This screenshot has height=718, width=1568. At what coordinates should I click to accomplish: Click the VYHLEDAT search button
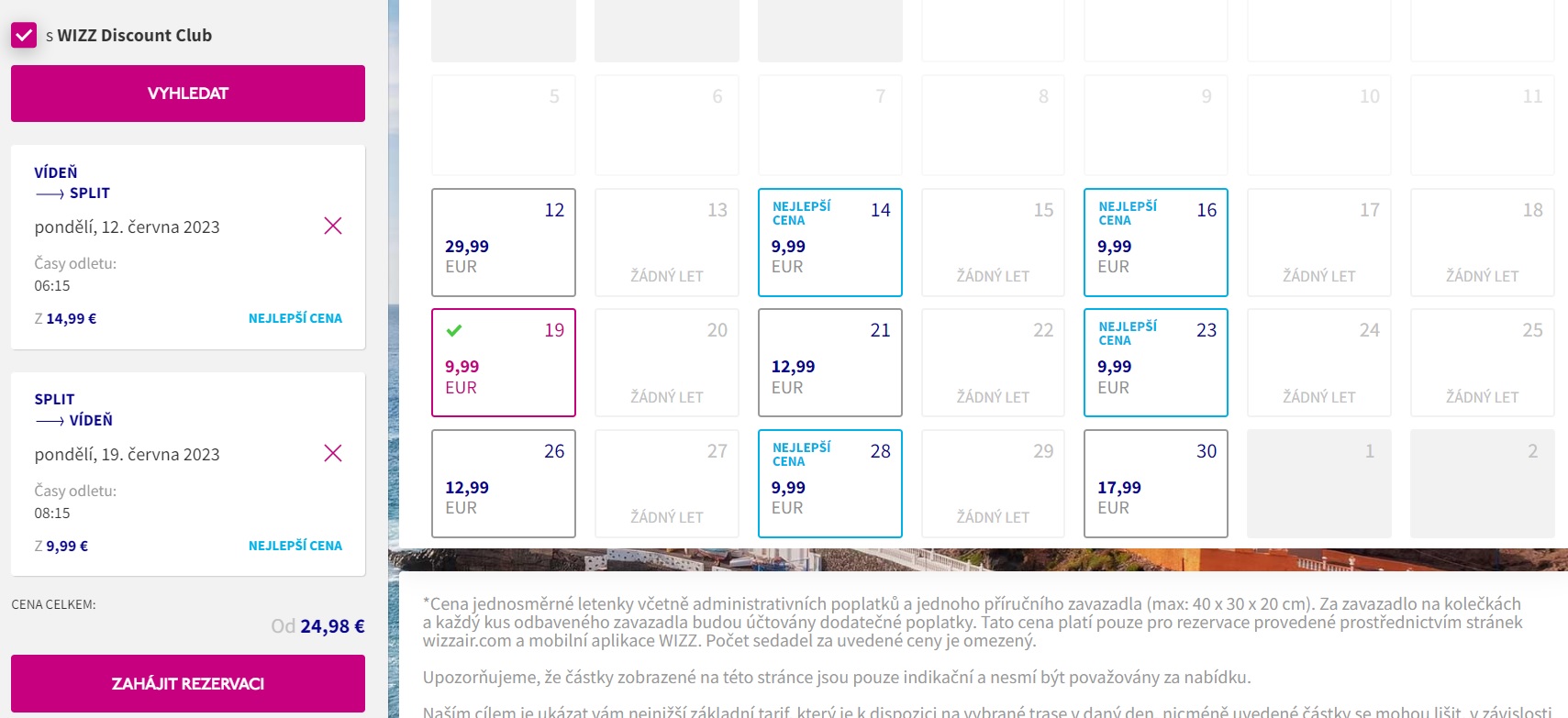click(188, 94)
